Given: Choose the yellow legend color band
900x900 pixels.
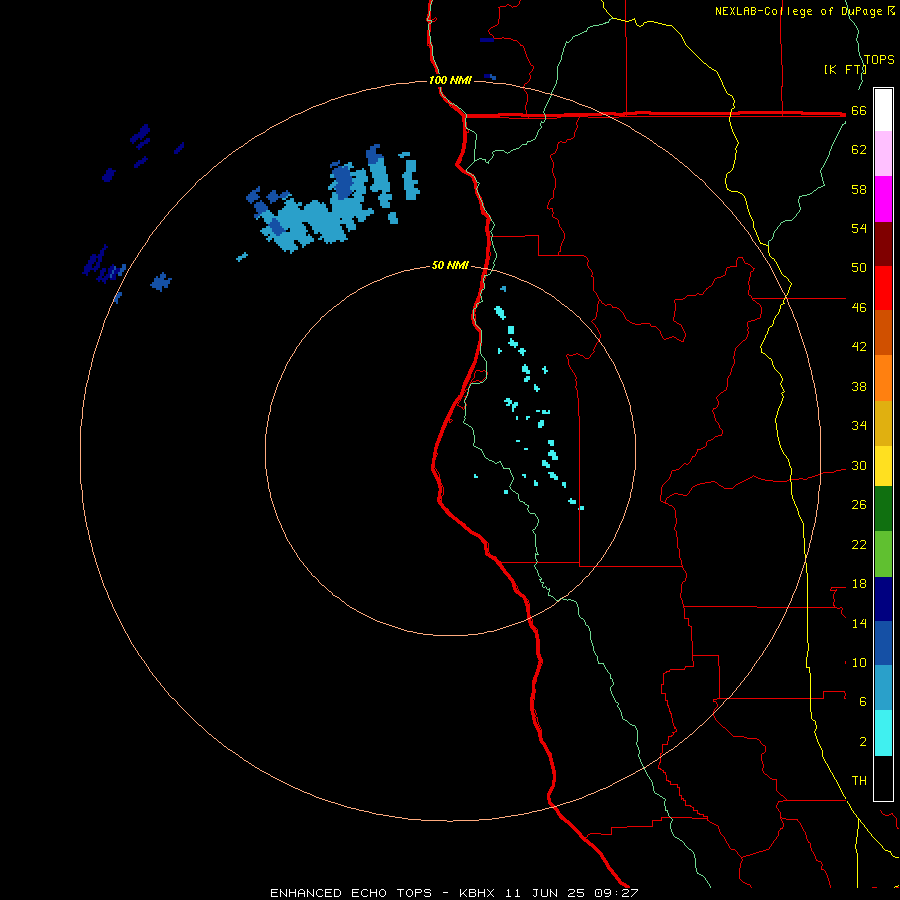Looking at the screenshot, I should 883,465.
